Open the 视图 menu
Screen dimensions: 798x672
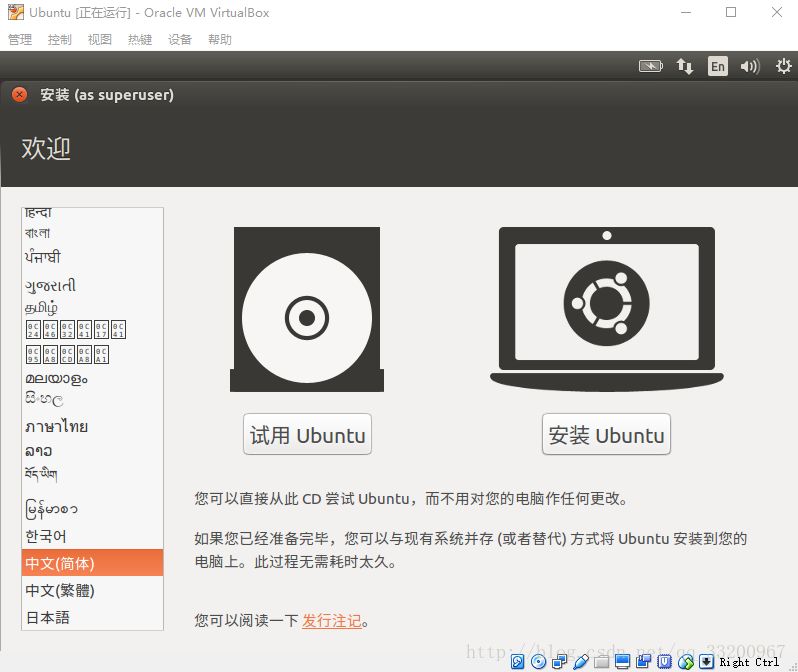tap(100, 39)
